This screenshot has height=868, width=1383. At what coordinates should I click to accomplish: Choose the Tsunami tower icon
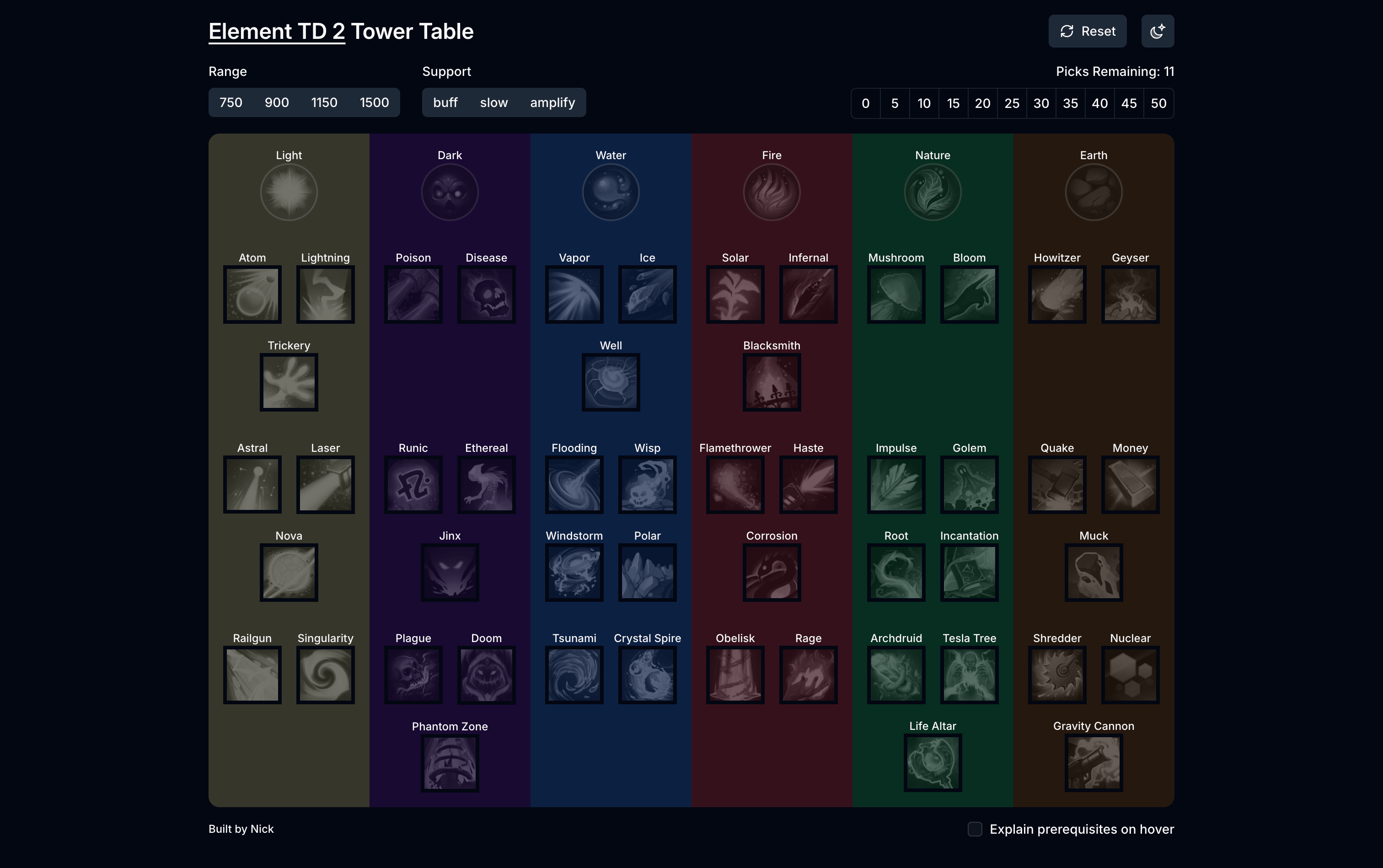coord(574,675)
